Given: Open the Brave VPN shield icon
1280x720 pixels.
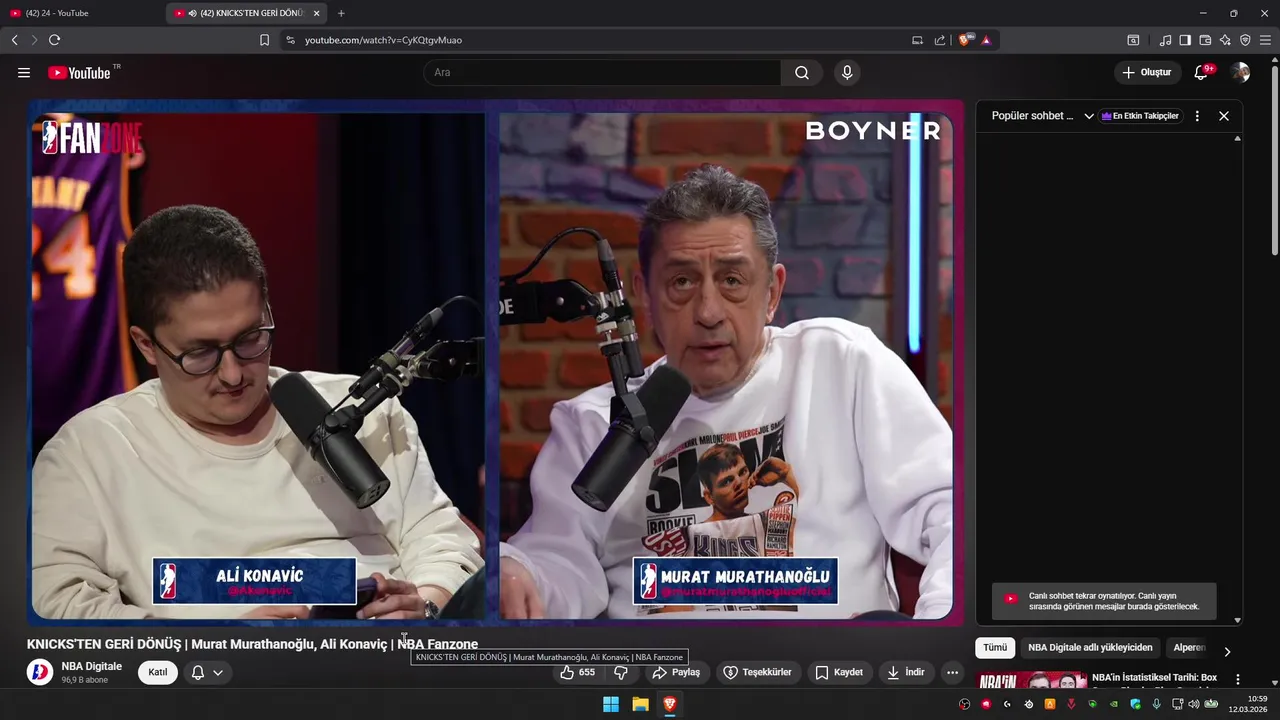Looking at the screenshot, I should click(1245, 40).
